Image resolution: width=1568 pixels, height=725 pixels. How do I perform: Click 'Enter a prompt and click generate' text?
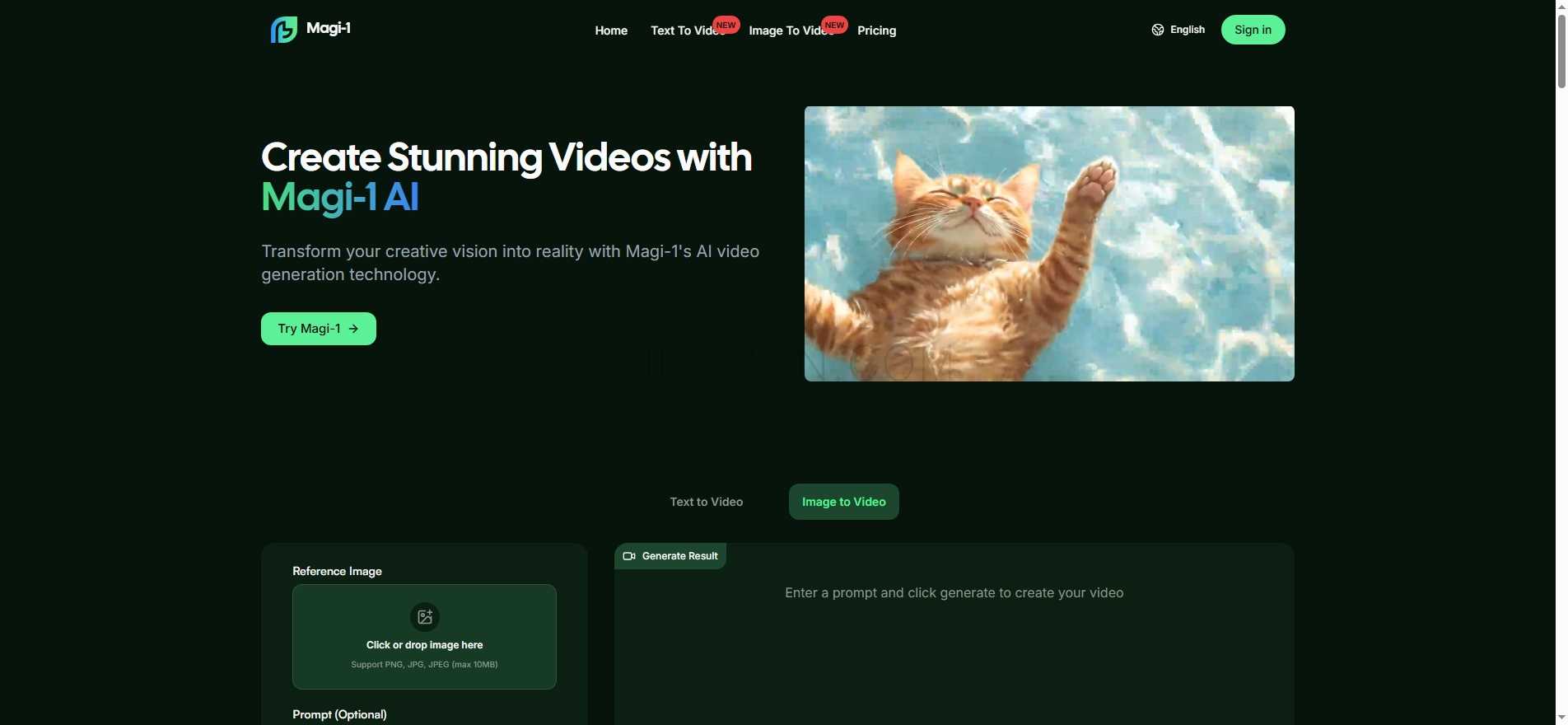pos(954,593)
